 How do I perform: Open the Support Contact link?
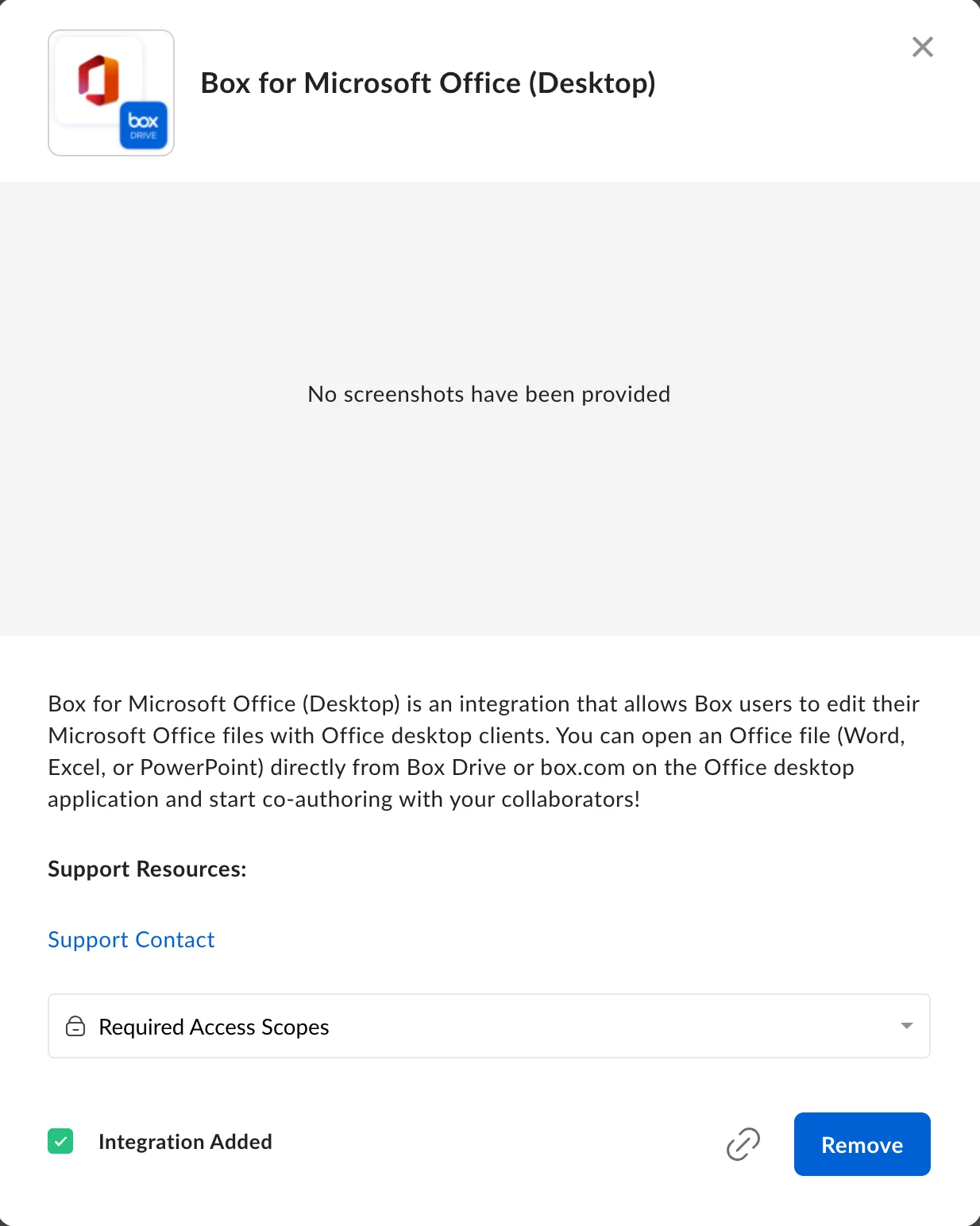pos(131,939)
